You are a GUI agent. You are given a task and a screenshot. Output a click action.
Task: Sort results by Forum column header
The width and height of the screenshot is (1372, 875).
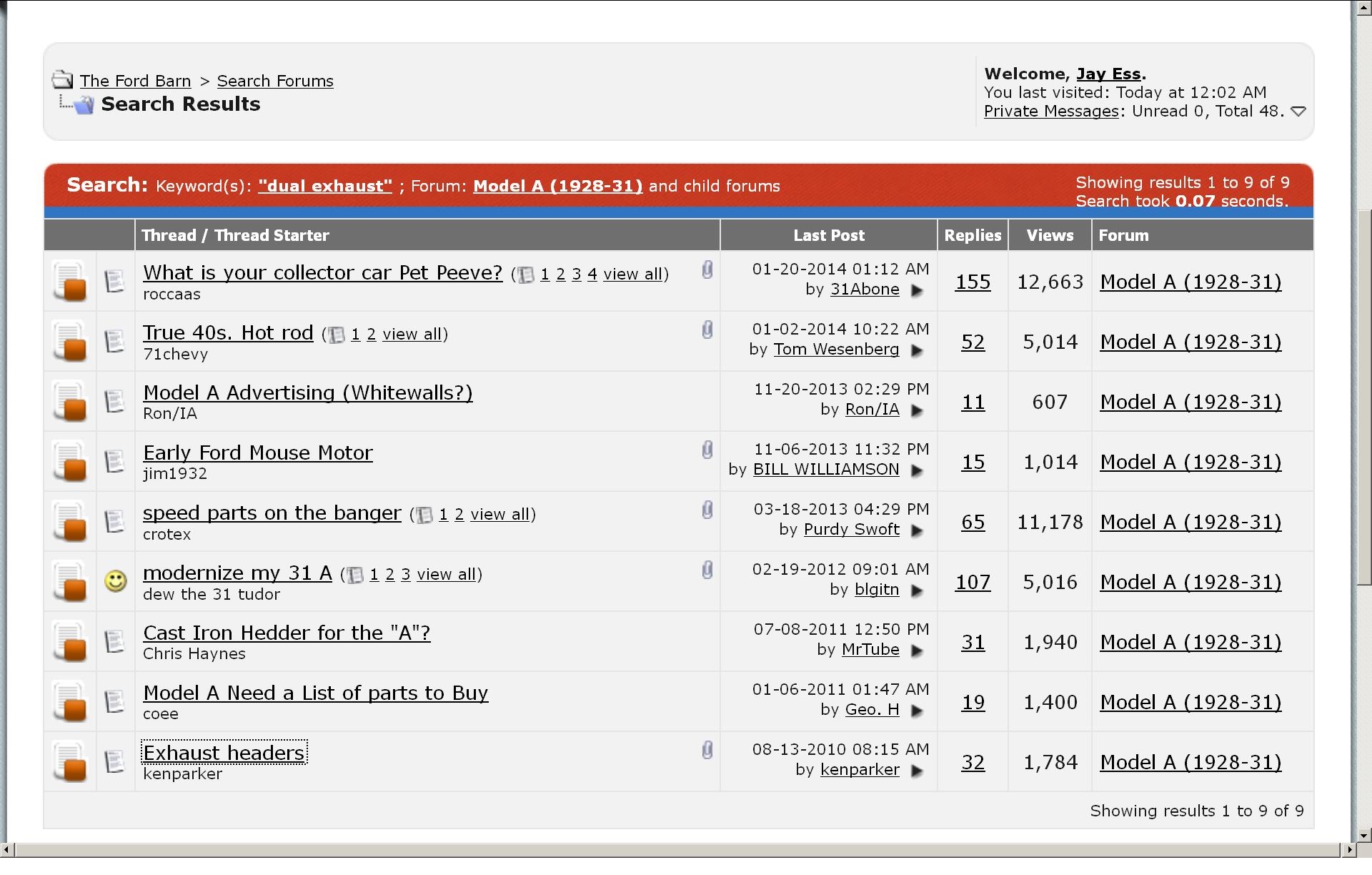pyautogui.click(x=1123, y=235)
